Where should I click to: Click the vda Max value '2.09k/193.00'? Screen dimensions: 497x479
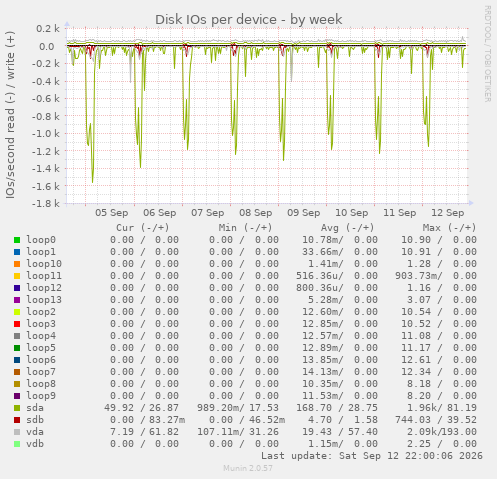point(442,432)
